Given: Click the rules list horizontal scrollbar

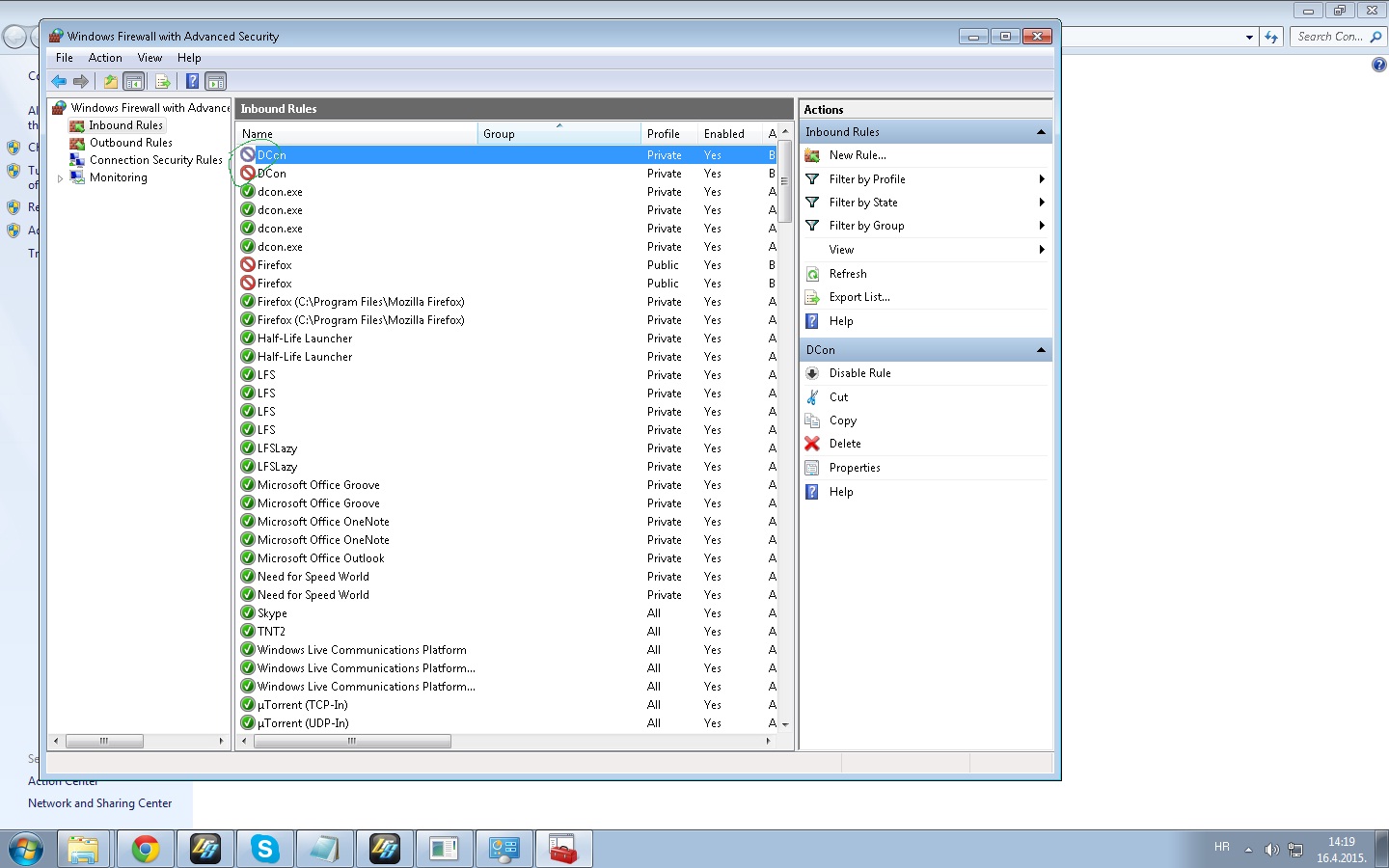Looking at the screenshot, I should [x=352, y=741].
